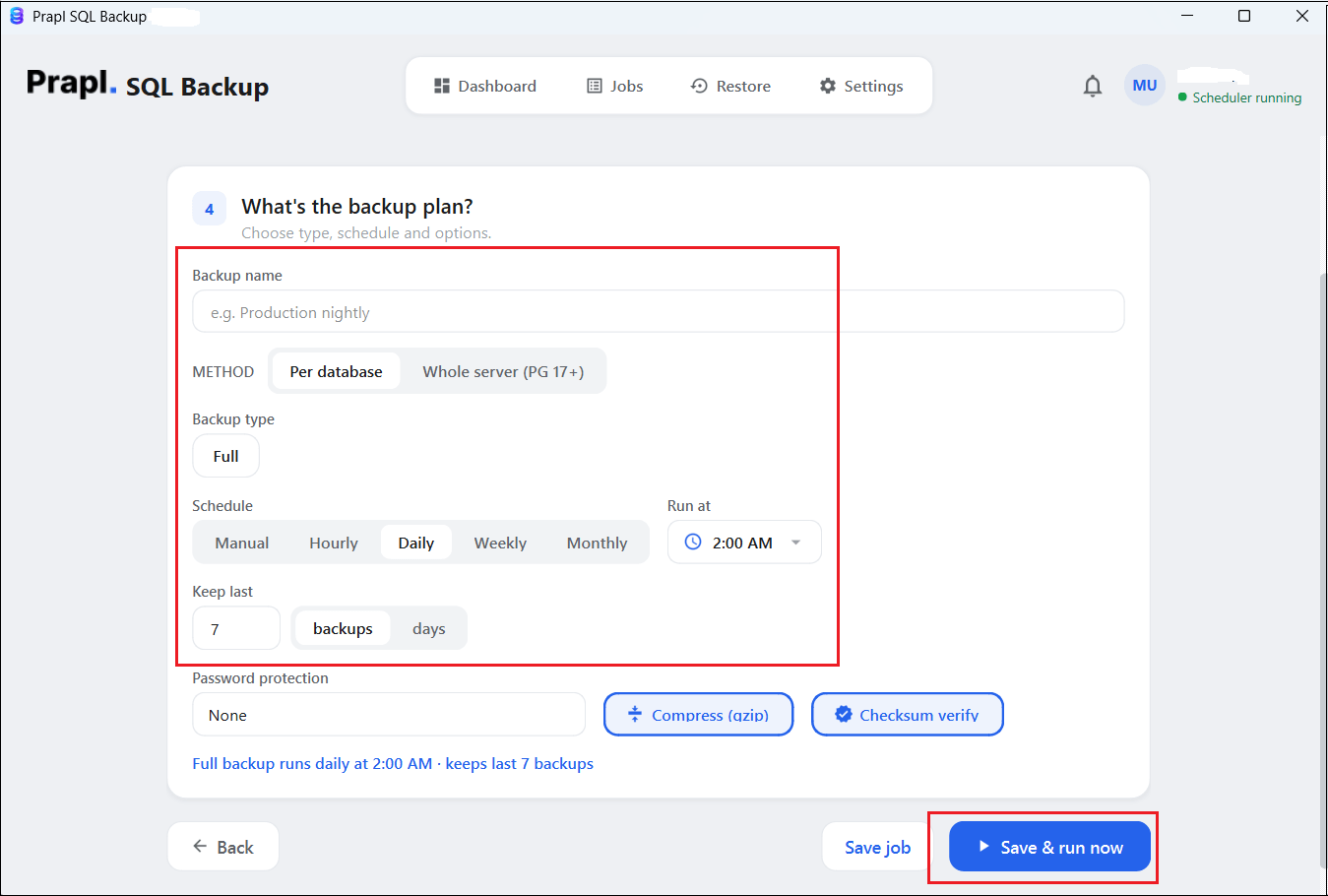This screenshot has height=896, width=1328.
Task: Open the notifications bell
Action: (1092, 87)
